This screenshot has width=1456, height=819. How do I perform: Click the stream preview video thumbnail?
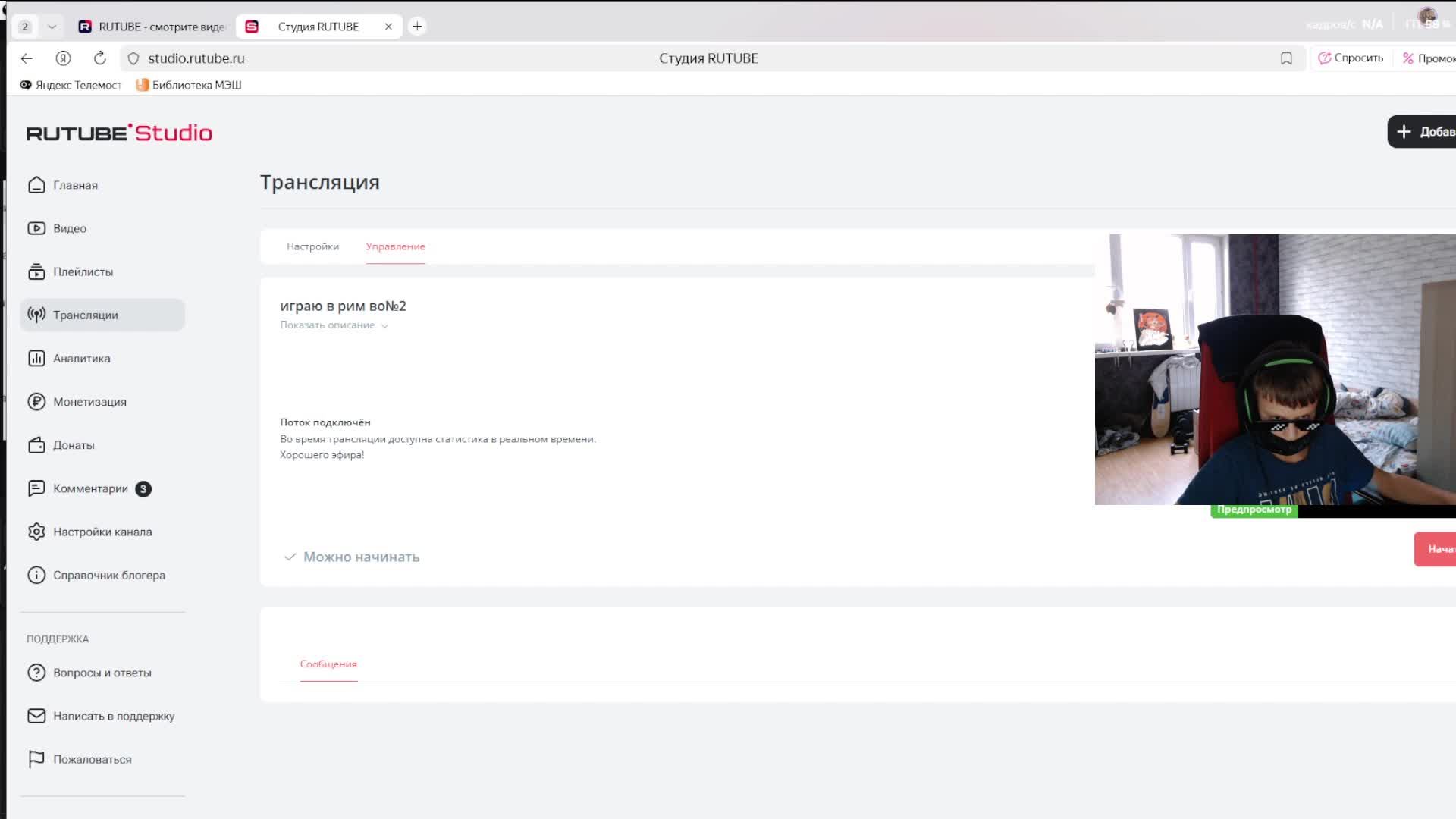(x=1274, y=369)
